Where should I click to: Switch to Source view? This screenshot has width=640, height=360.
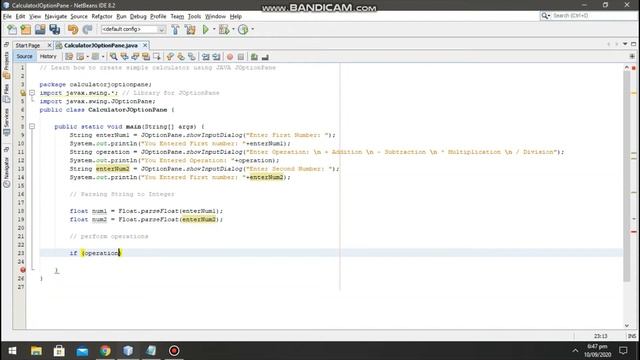point(24,56)
